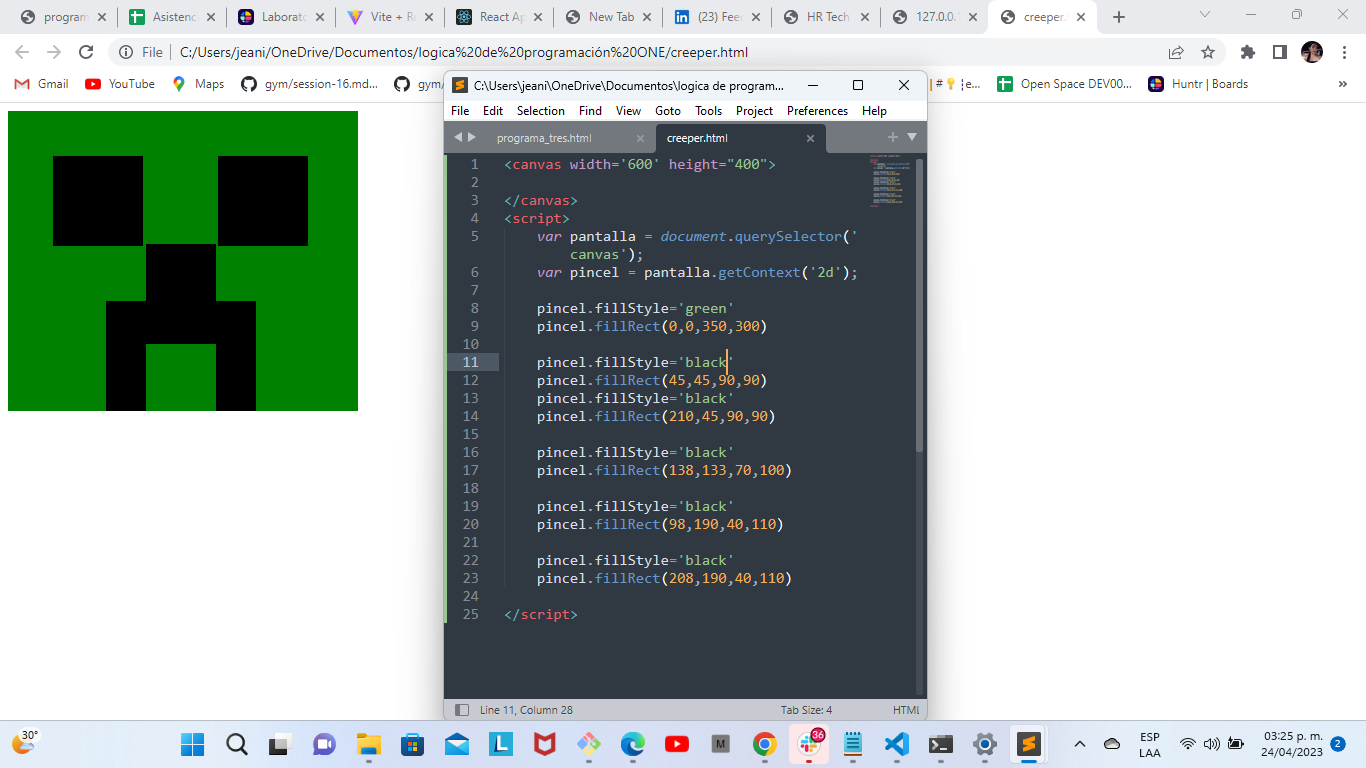Open the YouTube taskbar app

[x=677, y=744]
